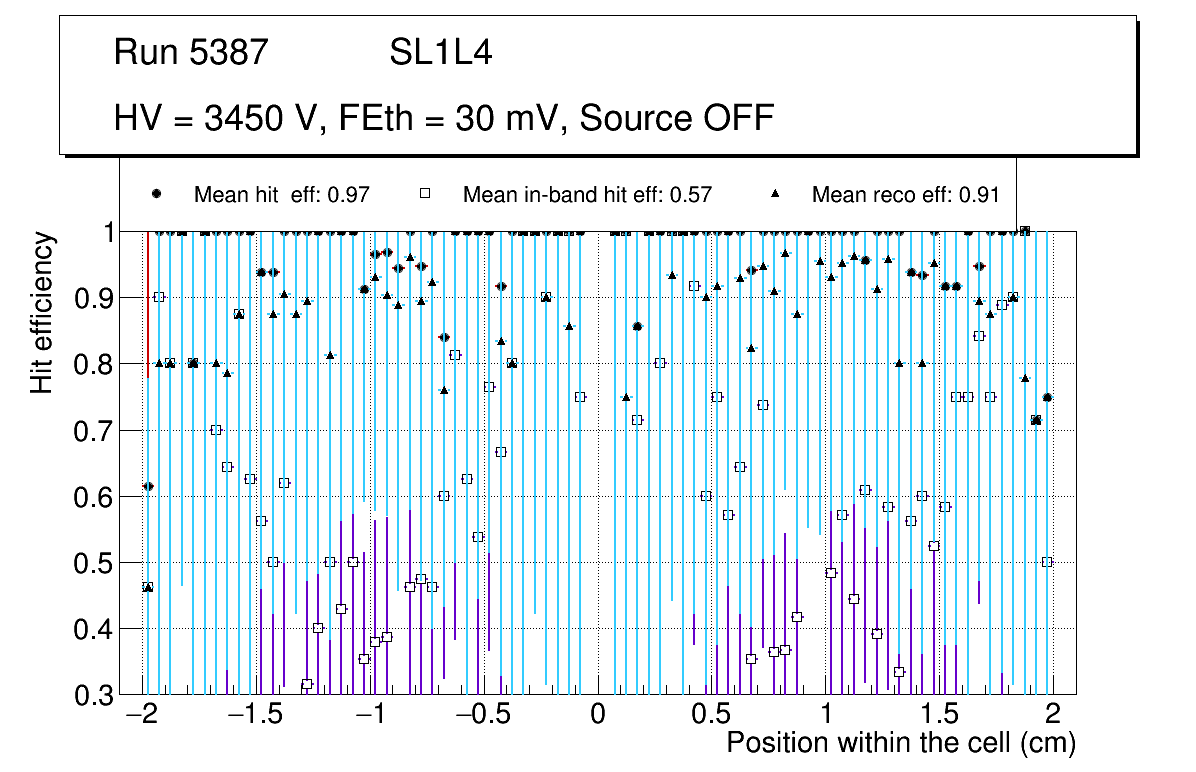
Task: Click the open square data point at efficiency 0.9 near position -2
Action: [159, 297]
